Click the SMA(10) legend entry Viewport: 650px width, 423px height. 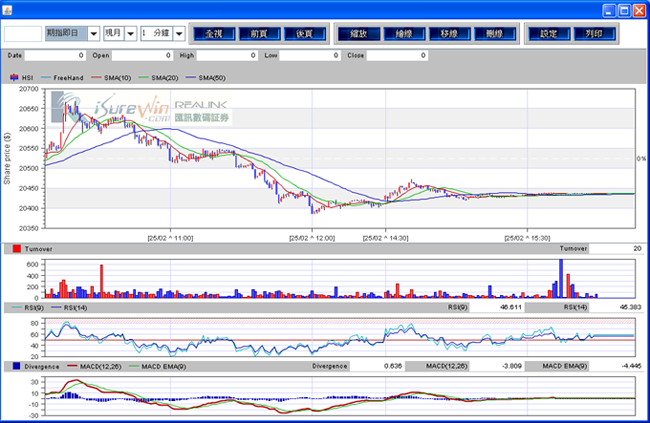pos(111,78)
